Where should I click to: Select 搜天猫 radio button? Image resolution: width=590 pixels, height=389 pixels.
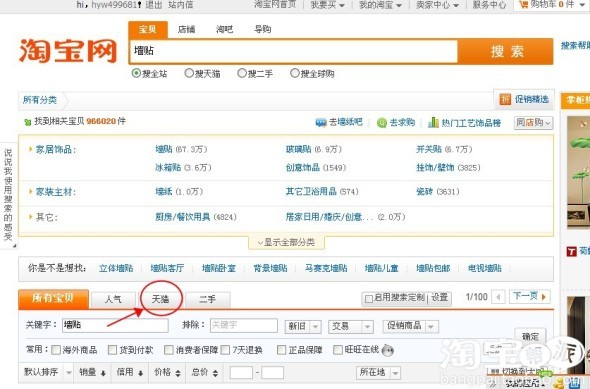coord(189,73)
